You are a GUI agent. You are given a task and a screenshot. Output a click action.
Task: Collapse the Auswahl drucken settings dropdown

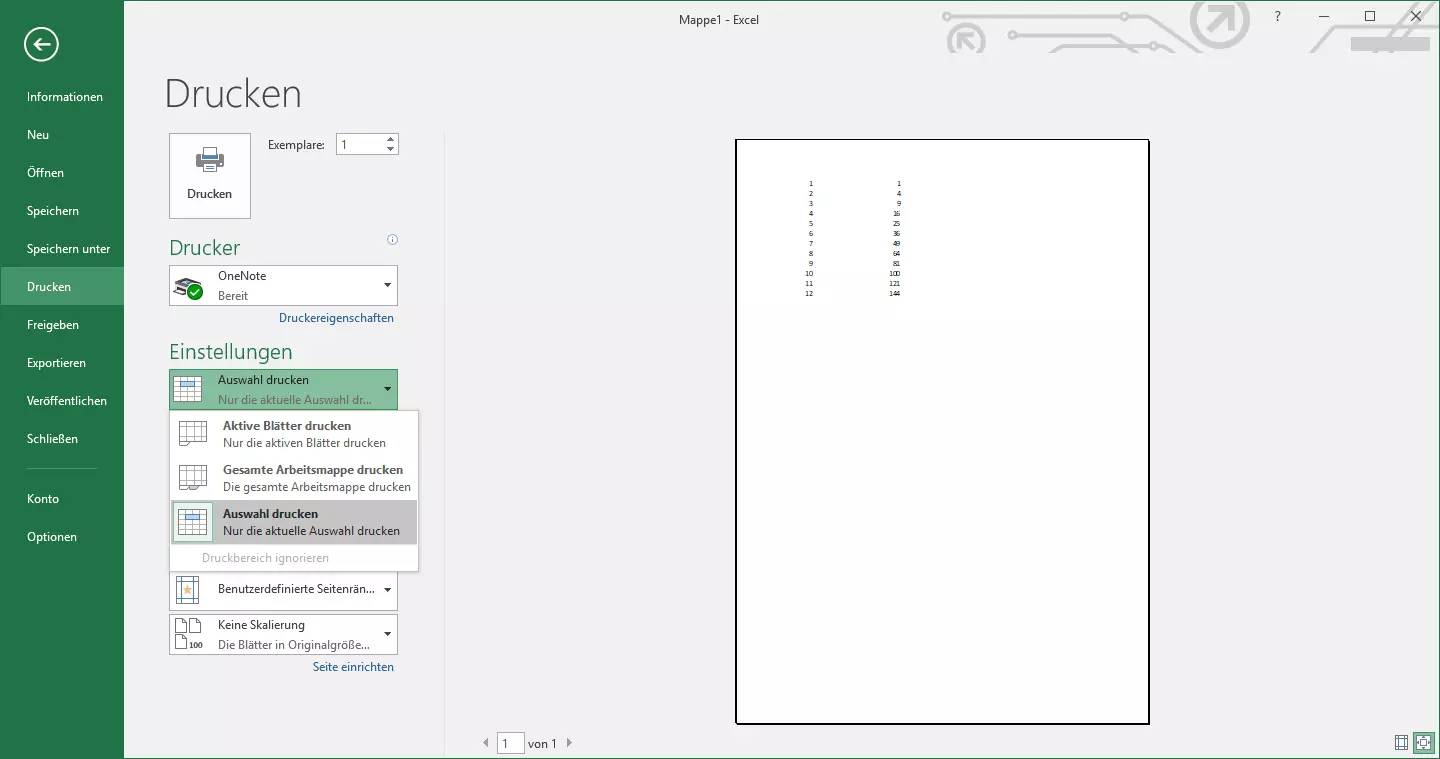387,389
